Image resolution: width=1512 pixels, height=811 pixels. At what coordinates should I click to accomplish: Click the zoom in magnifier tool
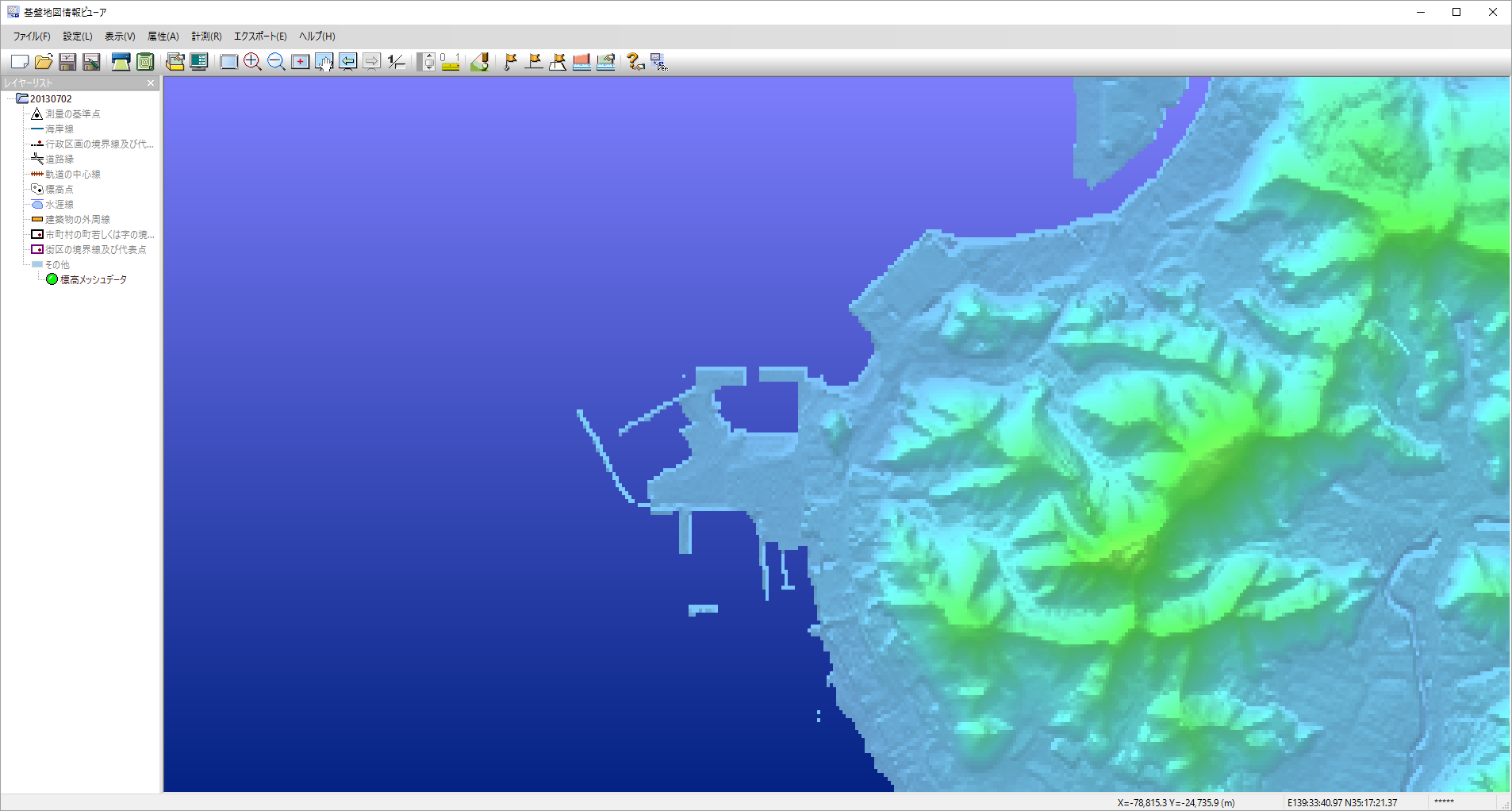[x=252, y=62]
